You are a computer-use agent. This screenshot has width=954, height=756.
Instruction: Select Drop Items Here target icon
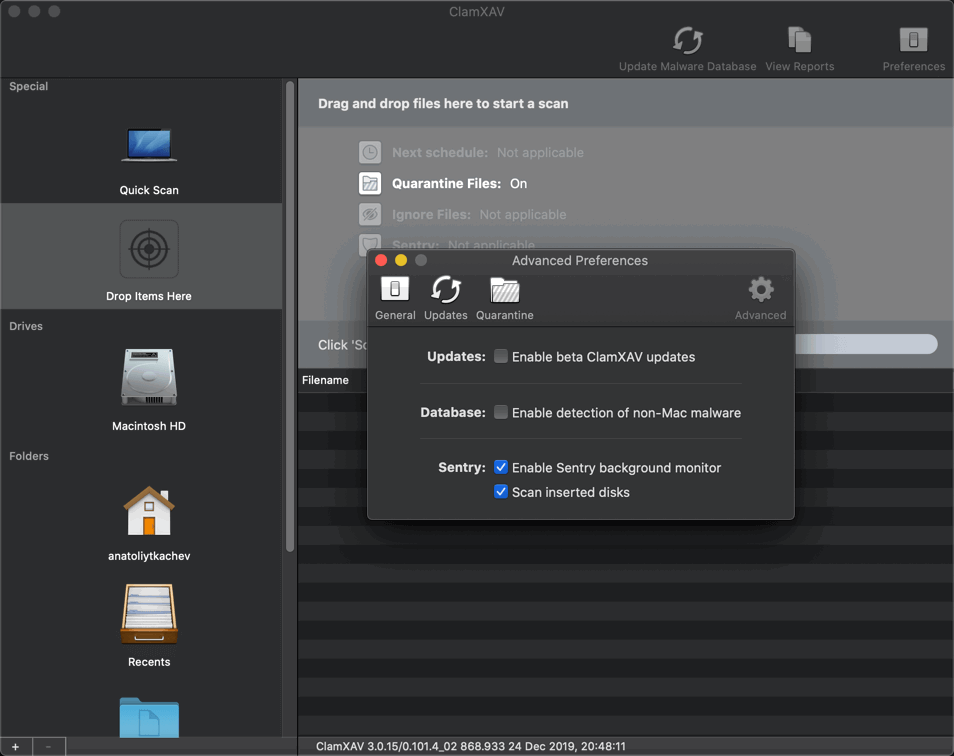click(x=149, y=249)
